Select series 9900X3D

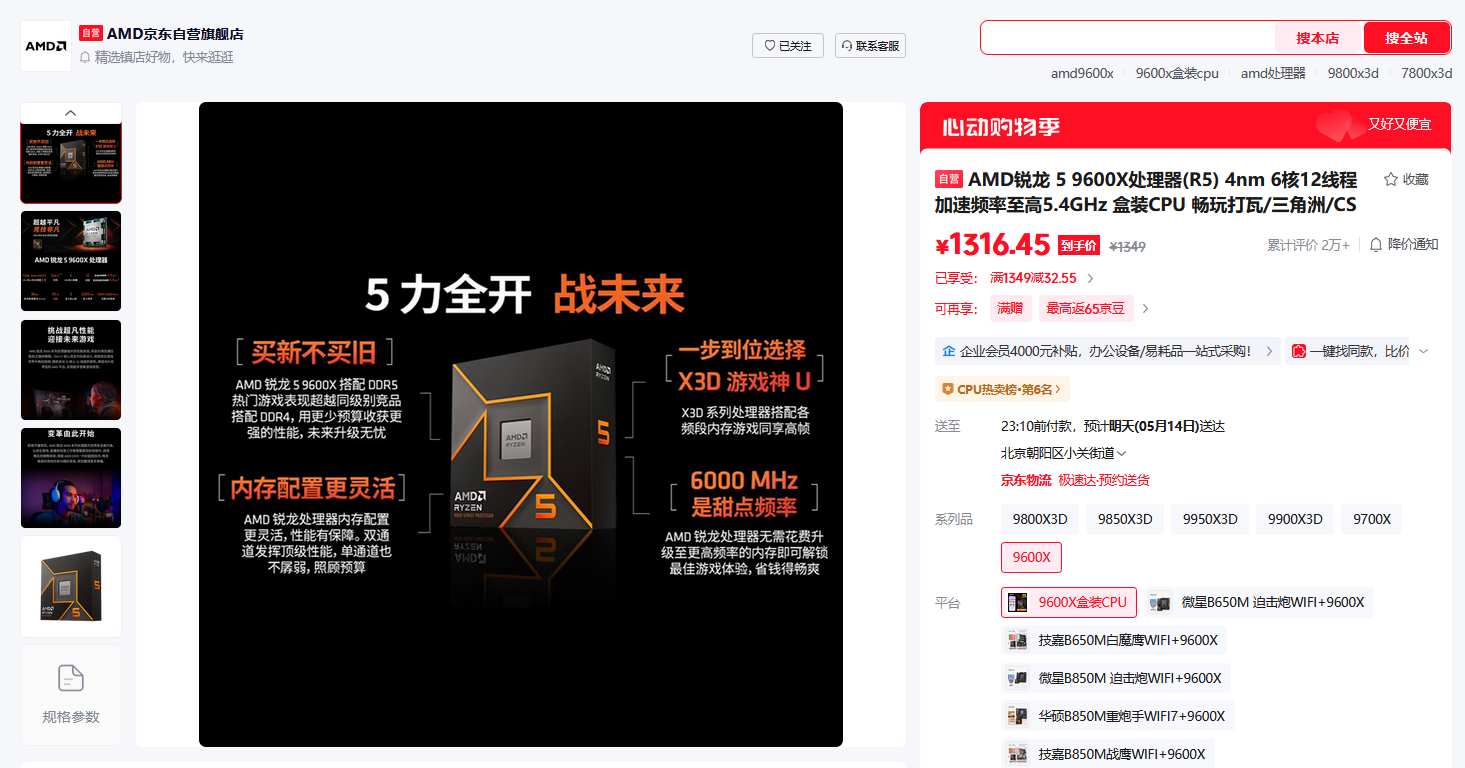point(1295,519)
